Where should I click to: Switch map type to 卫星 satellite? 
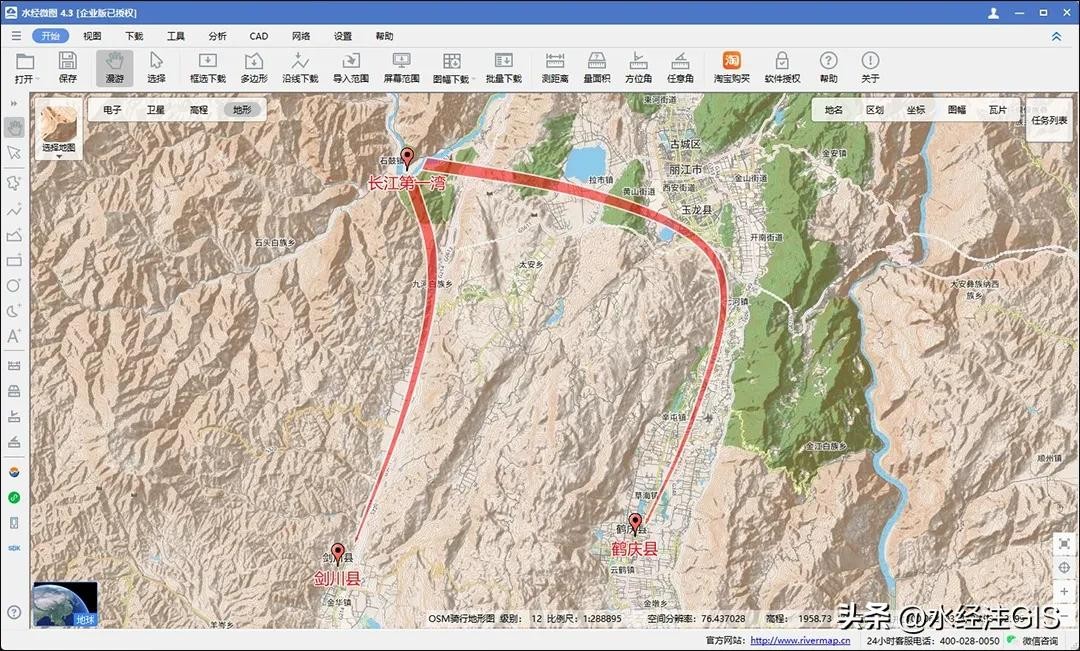point(155,110)
